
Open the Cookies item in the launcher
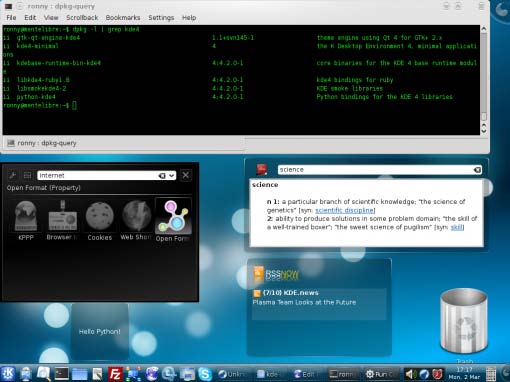coord(100,221)
